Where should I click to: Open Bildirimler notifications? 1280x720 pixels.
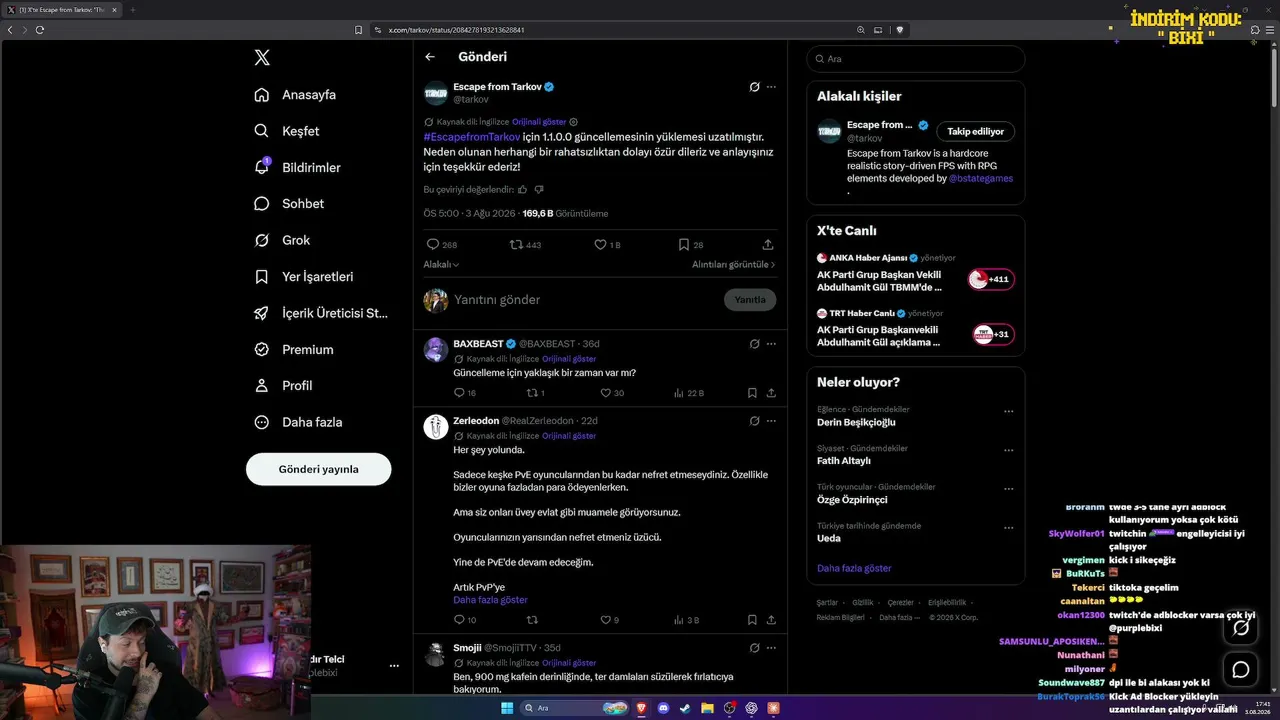(297, 168)
